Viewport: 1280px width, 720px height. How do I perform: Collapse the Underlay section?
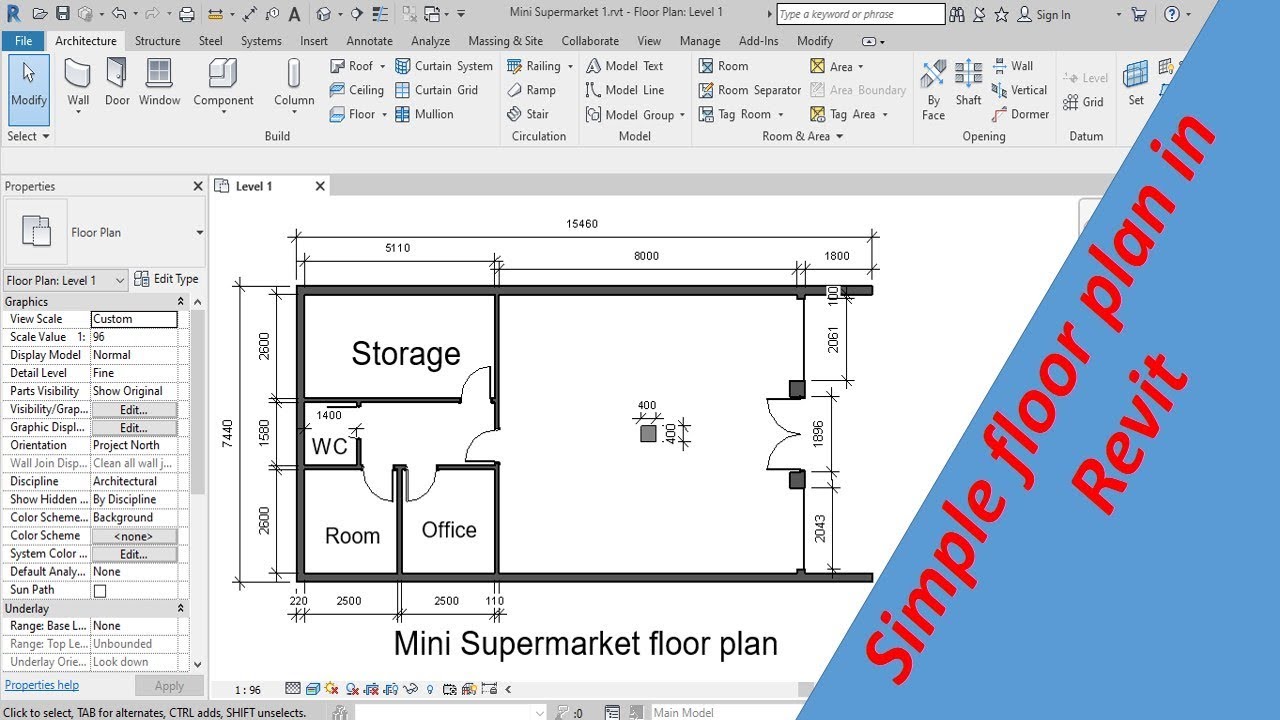pyautogui.click(x=180, y=608)
